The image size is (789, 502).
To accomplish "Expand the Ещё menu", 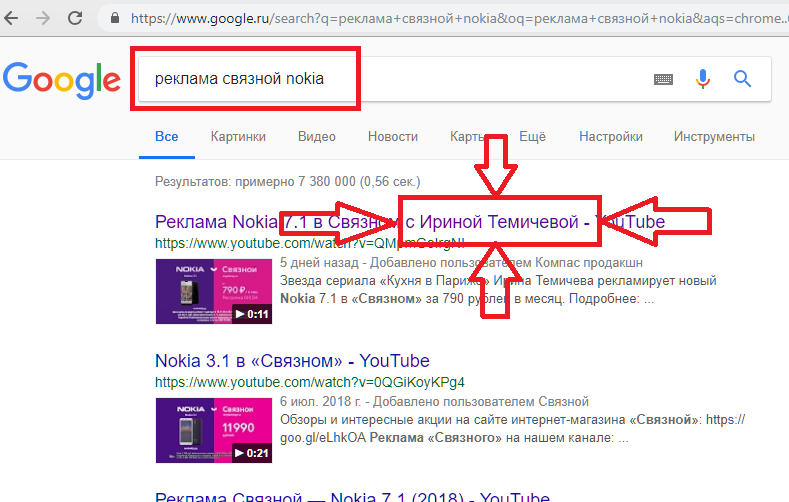I will click(x=532, y=136).
